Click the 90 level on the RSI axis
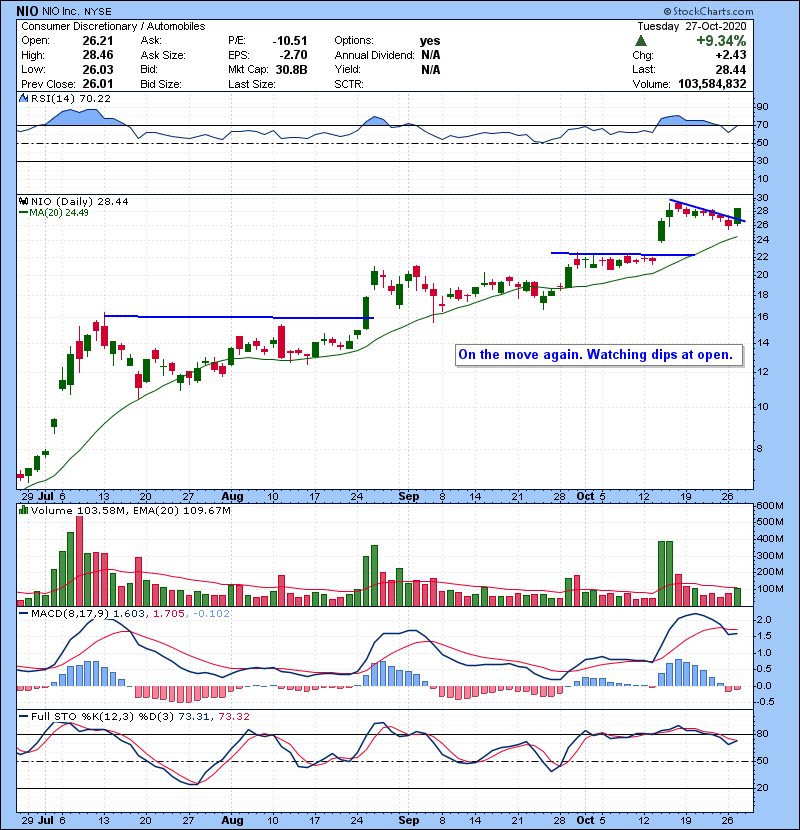 (762, 107)
